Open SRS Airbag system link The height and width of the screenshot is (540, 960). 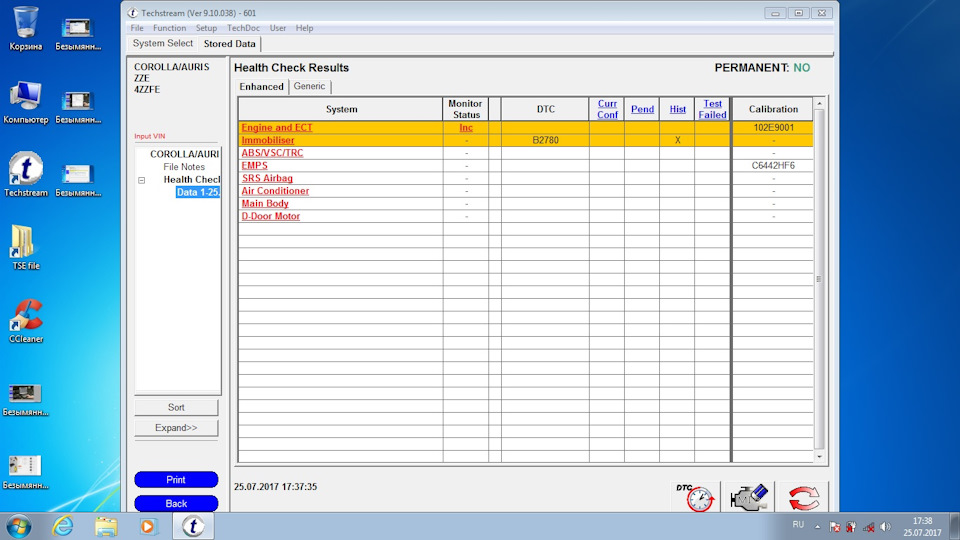tap(267, 178)
